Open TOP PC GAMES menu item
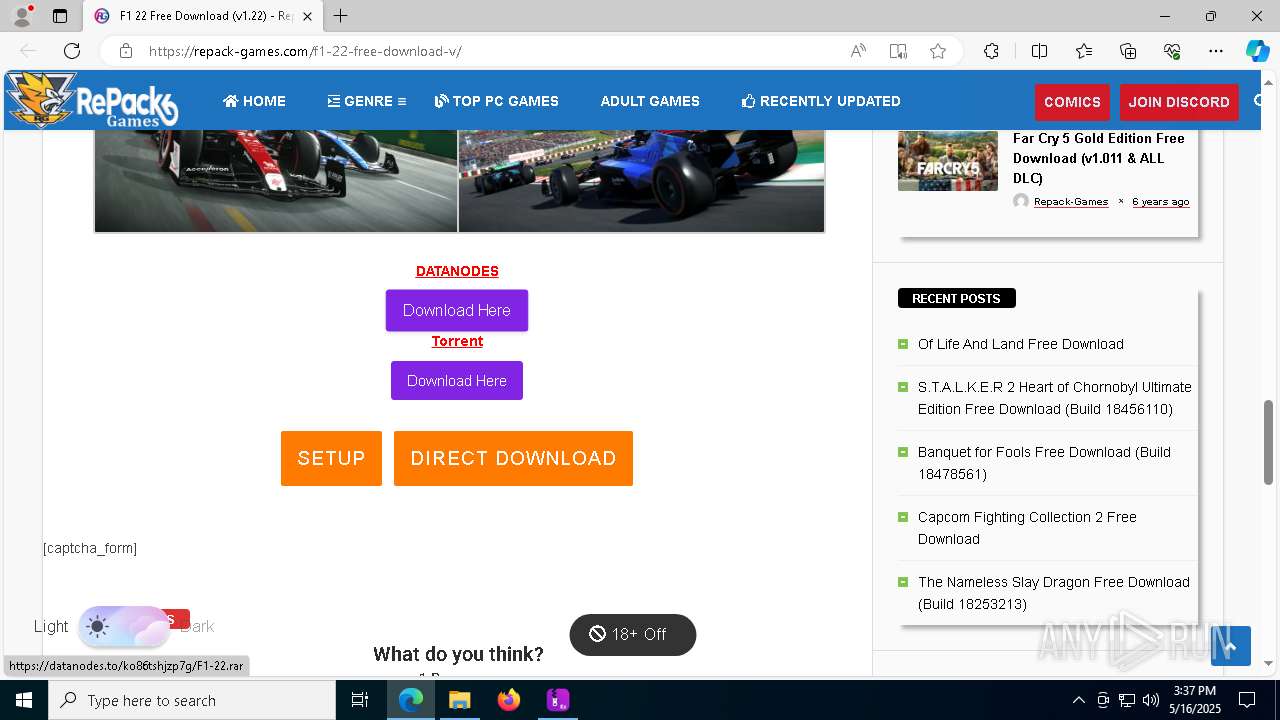This screenshot has width=1280, height=720. 497,101
